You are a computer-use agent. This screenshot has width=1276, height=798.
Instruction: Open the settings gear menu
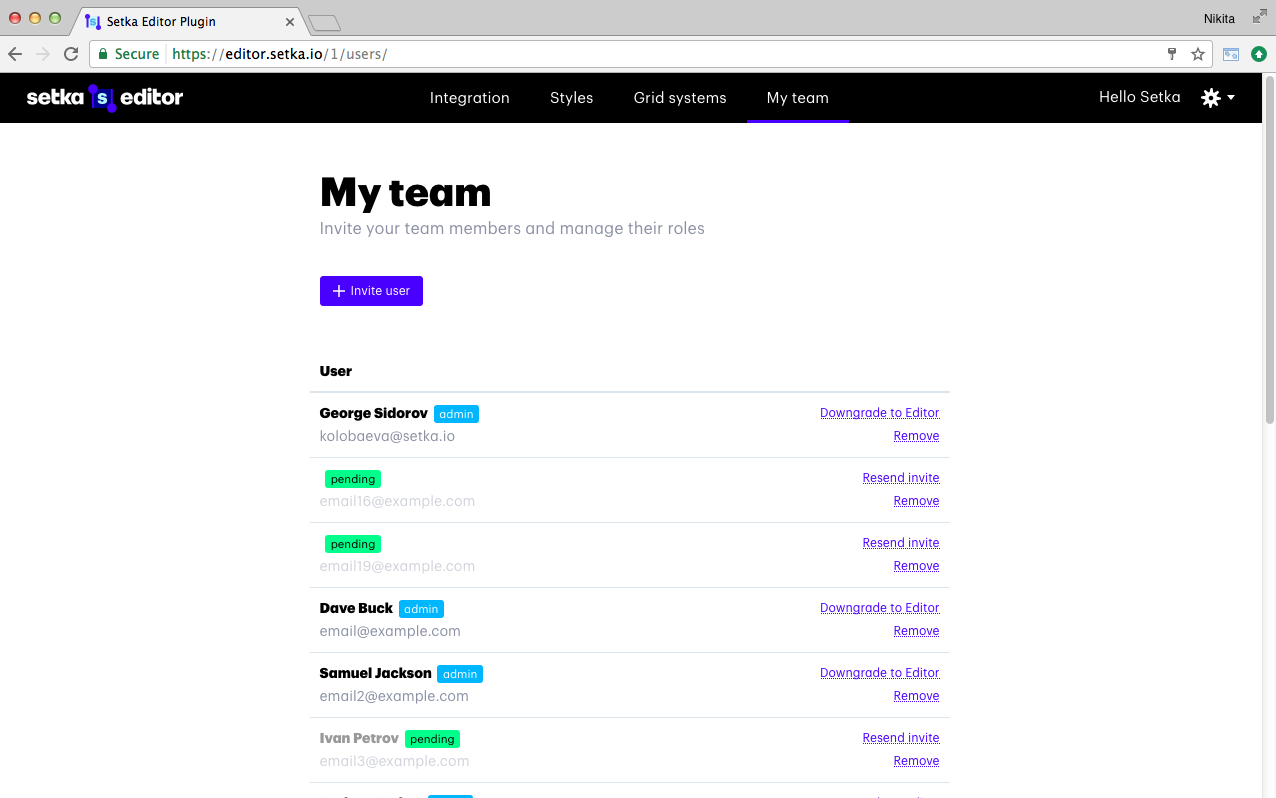1218,97
